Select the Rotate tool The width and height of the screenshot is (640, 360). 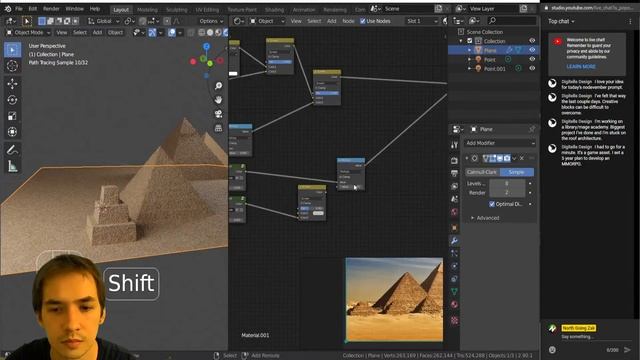tap(12, 100)
